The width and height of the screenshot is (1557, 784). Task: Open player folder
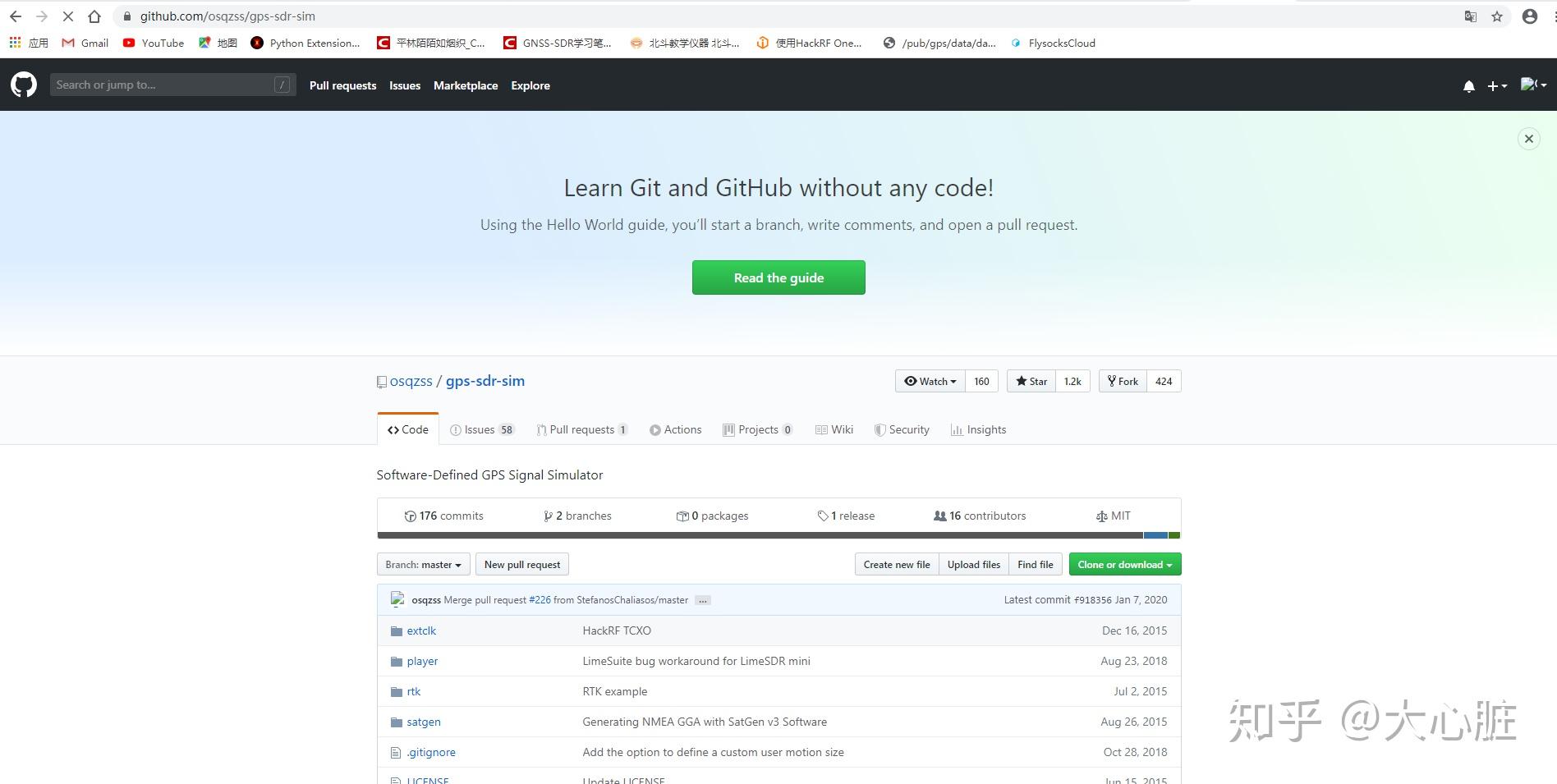pyautogui.click(x=422, y=661)
